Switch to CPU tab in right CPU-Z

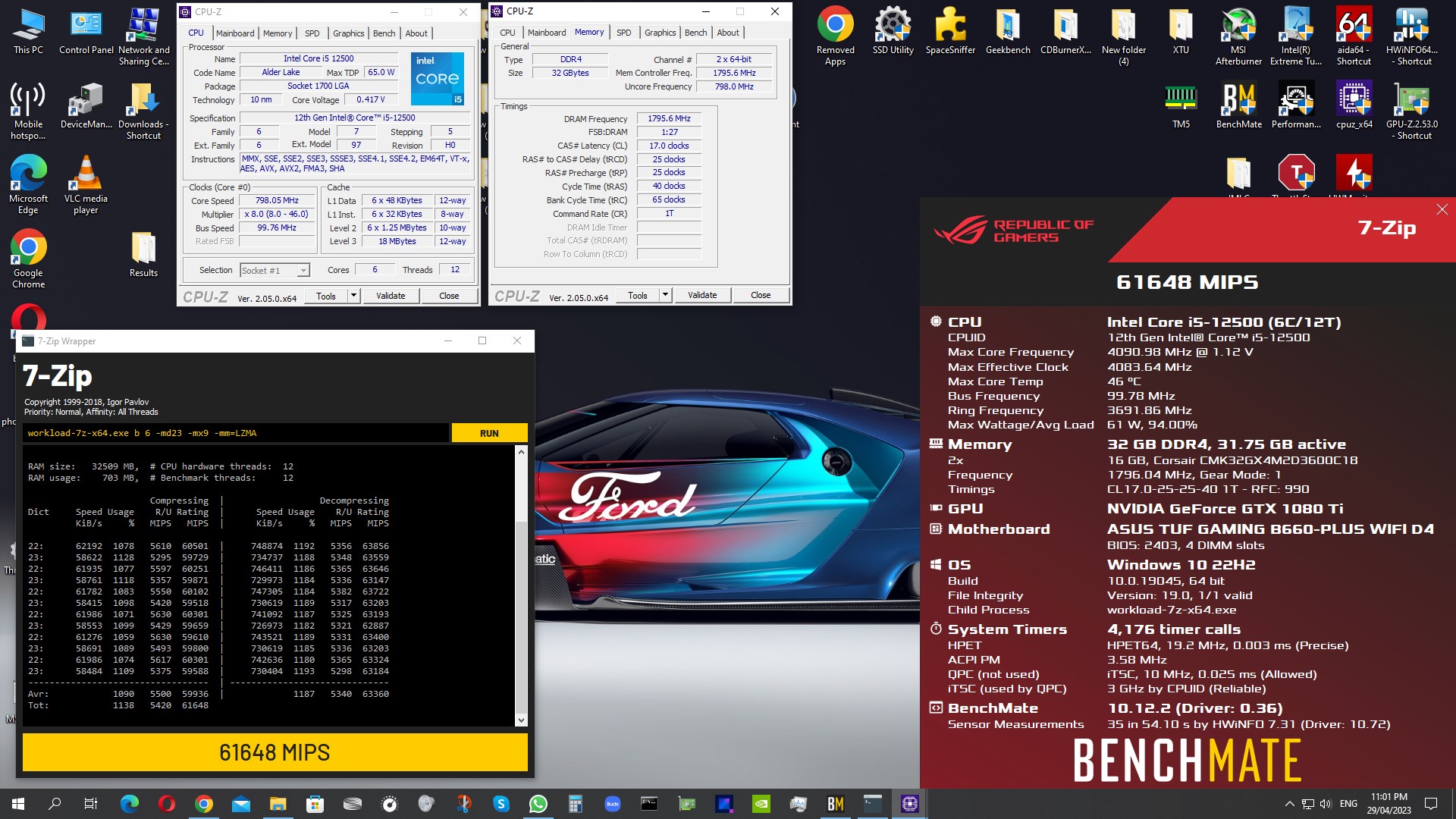(507, 33)
